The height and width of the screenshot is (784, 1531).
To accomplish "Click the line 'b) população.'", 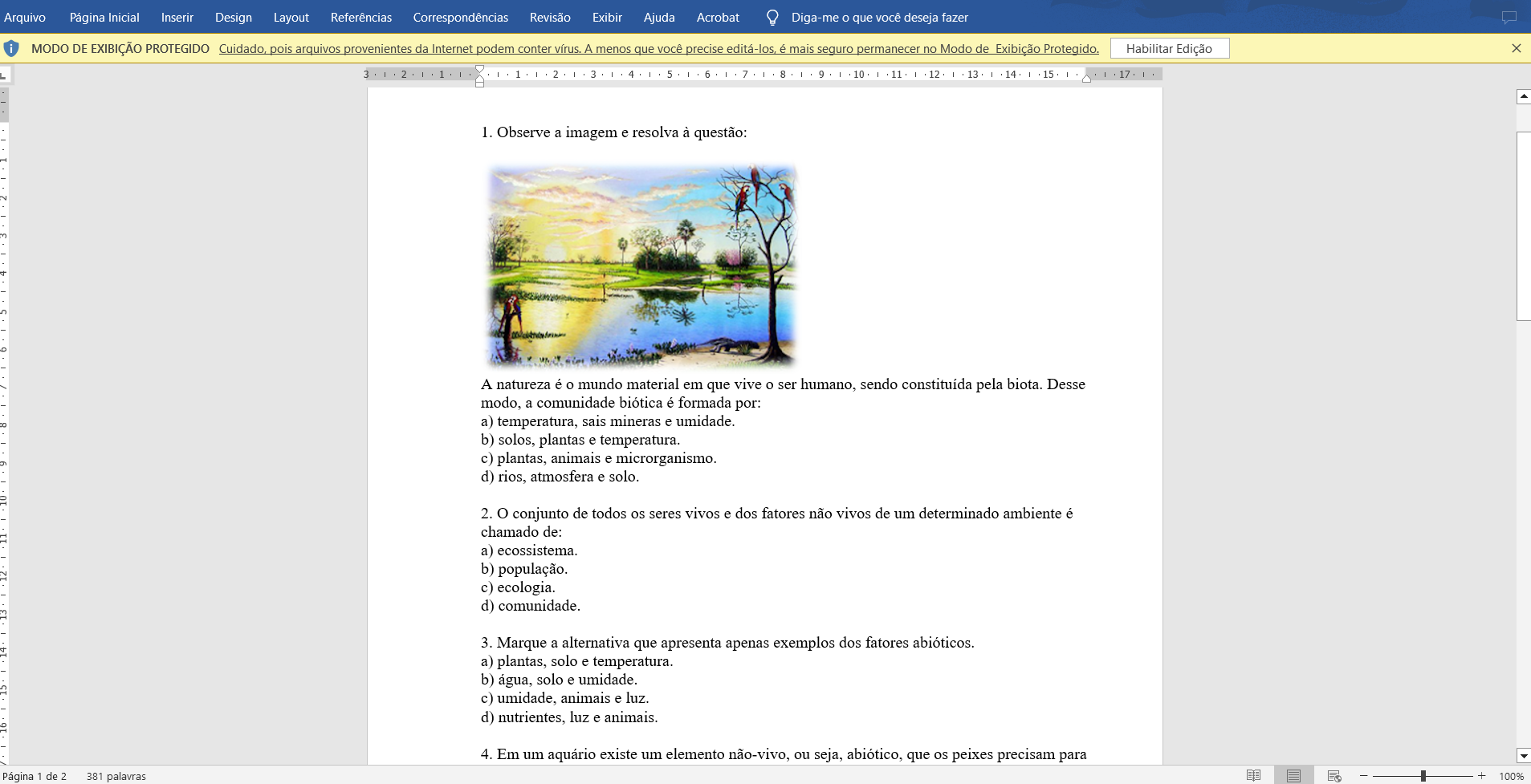I will click(524, 569).
